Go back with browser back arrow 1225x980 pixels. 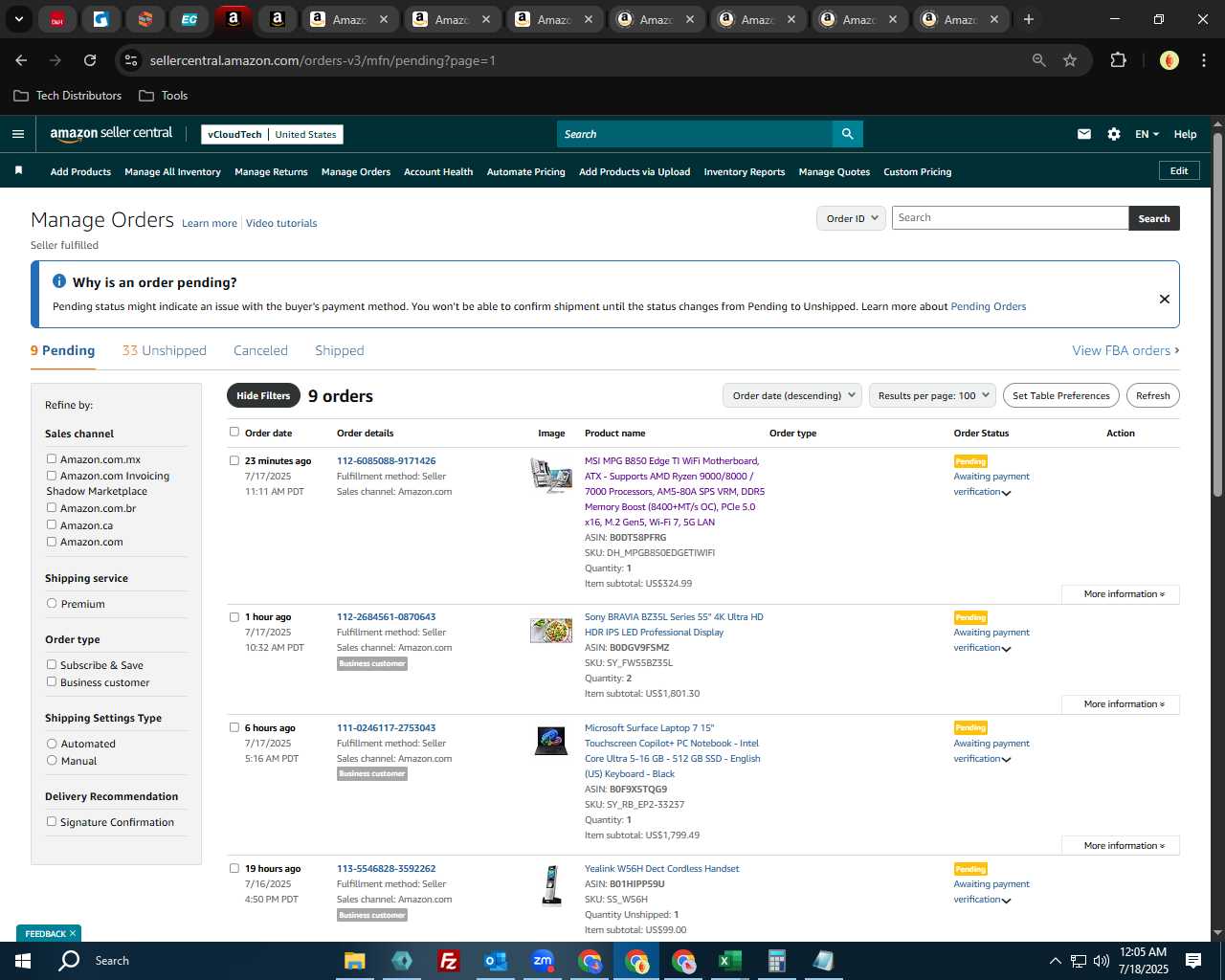21,60
